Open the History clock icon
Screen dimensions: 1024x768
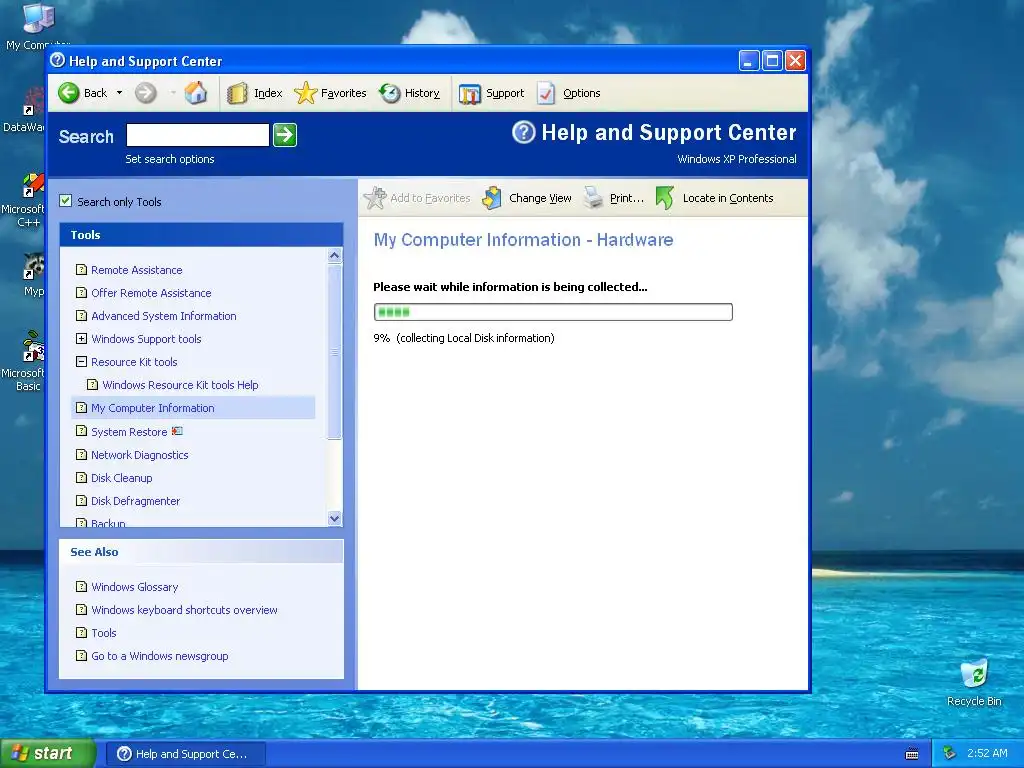(x=390, y=93)
